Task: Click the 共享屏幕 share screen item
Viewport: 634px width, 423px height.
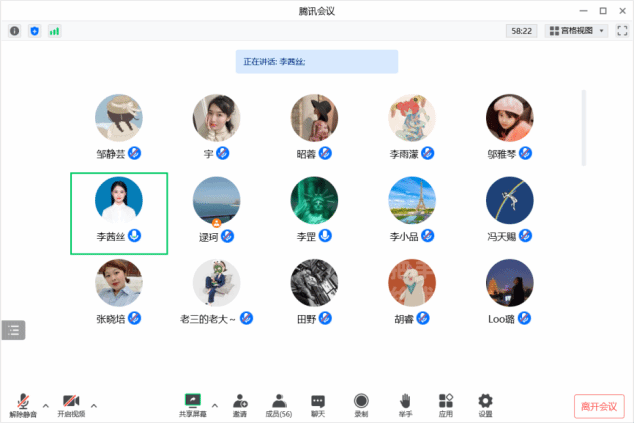Action: click(193, 404)
